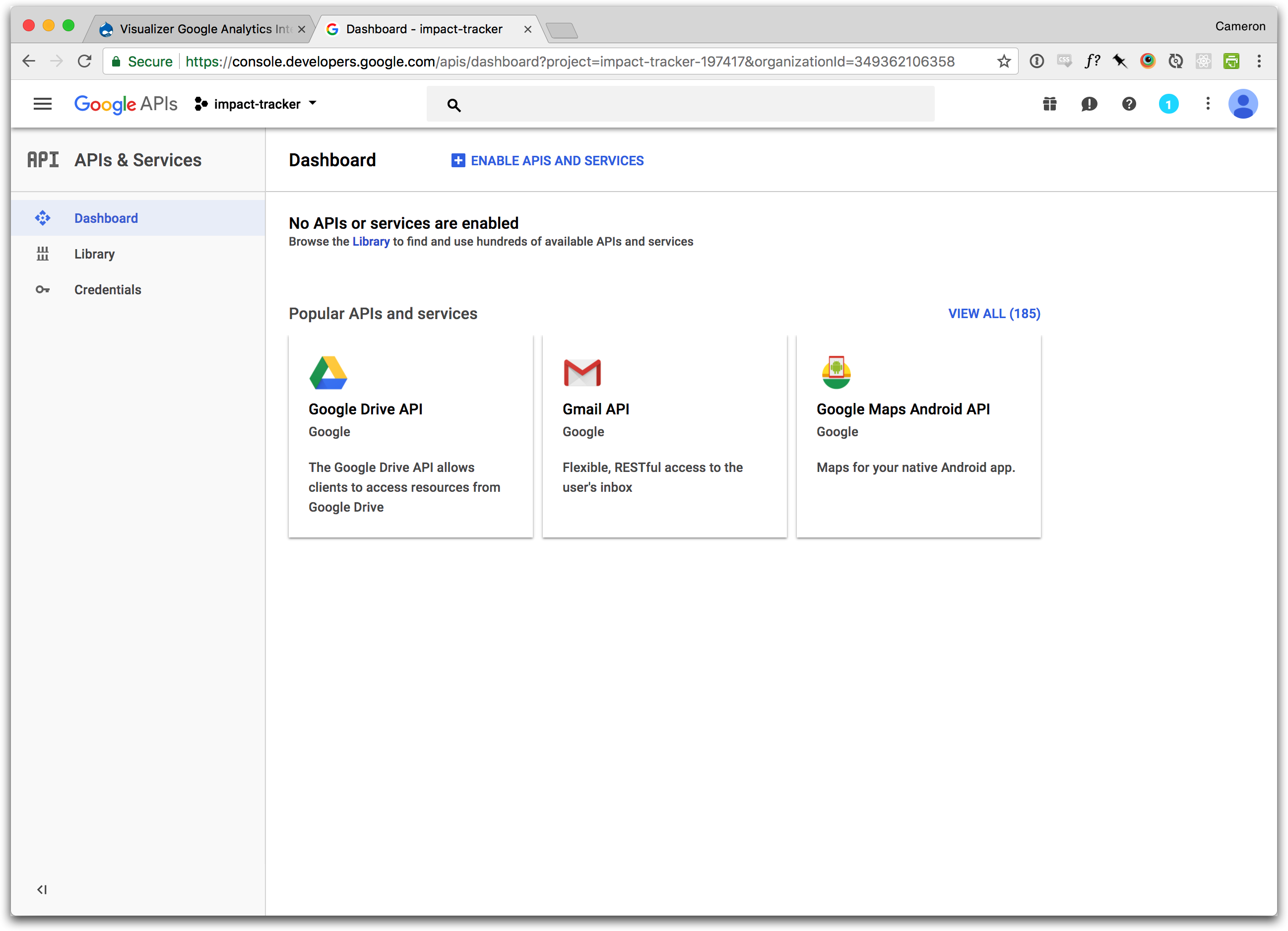The width and height of the screenshot is (1288, 931).
Task: Click the Google Drive API icon
Action: tap(328, 373)
